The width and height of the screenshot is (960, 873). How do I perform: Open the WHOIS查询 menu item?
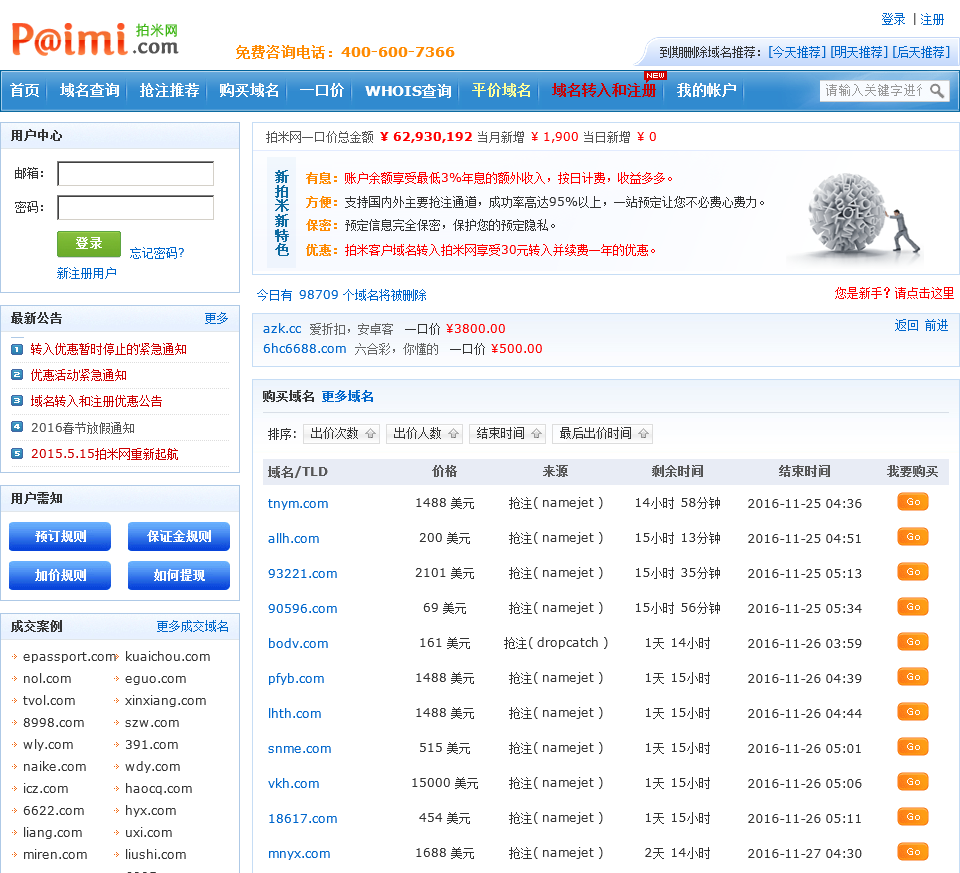pyautogui.click(x=407, y=91)
